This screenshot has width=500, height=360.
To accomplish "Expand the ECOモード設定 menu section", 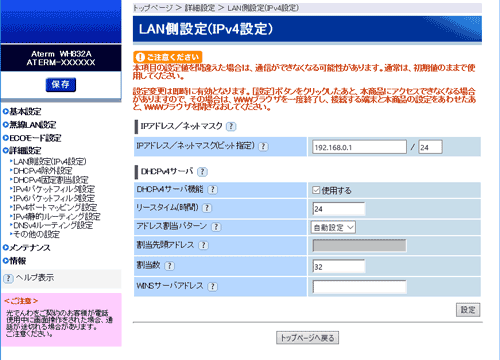I will point(32,138).
